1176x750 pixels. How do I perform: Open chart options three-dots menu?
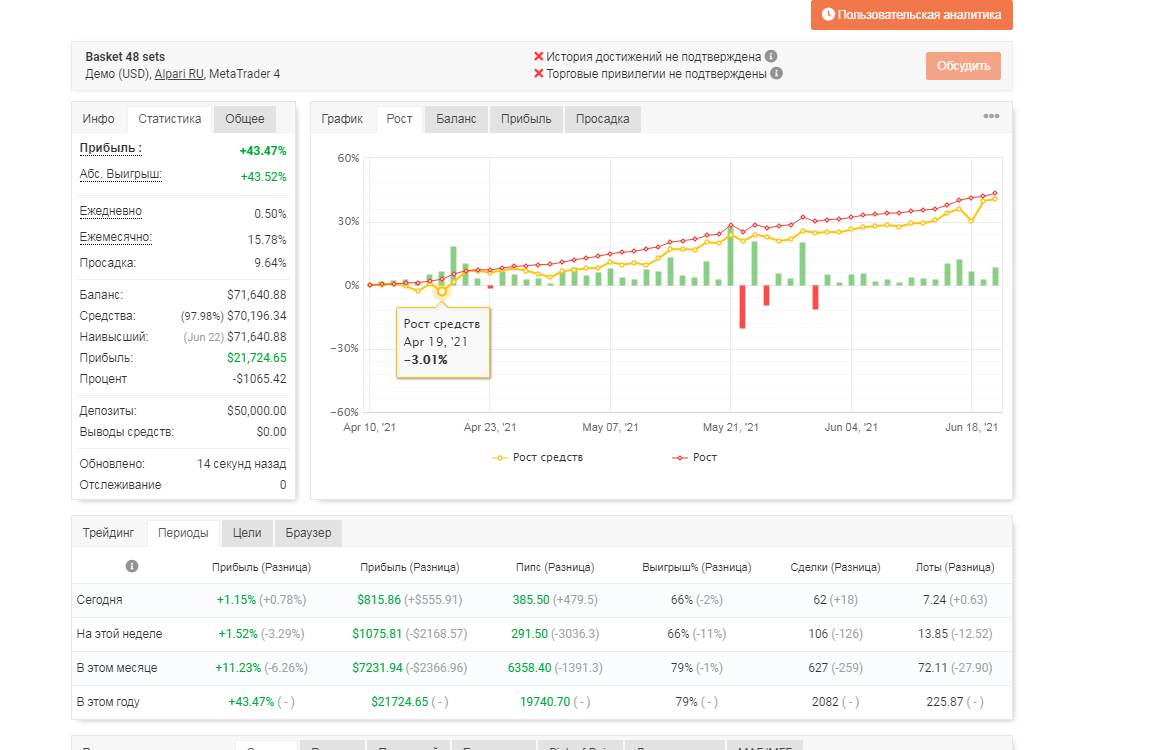point(992,116)
